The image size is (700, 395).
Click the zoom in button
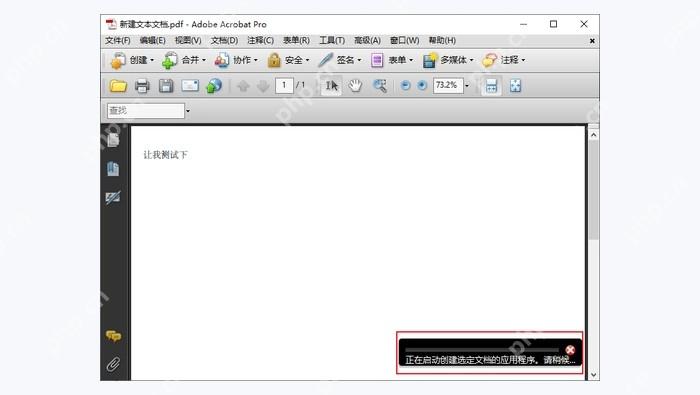422,85
